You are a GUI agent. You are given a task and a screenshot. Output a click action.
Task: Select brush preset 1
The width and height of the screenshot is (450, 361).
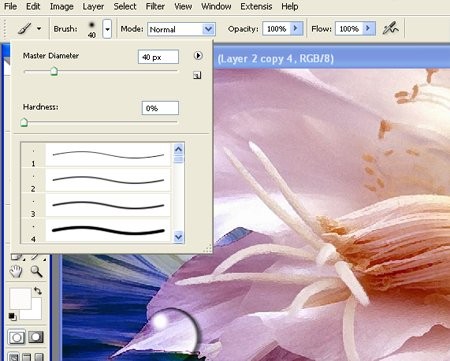coord(96,155)
